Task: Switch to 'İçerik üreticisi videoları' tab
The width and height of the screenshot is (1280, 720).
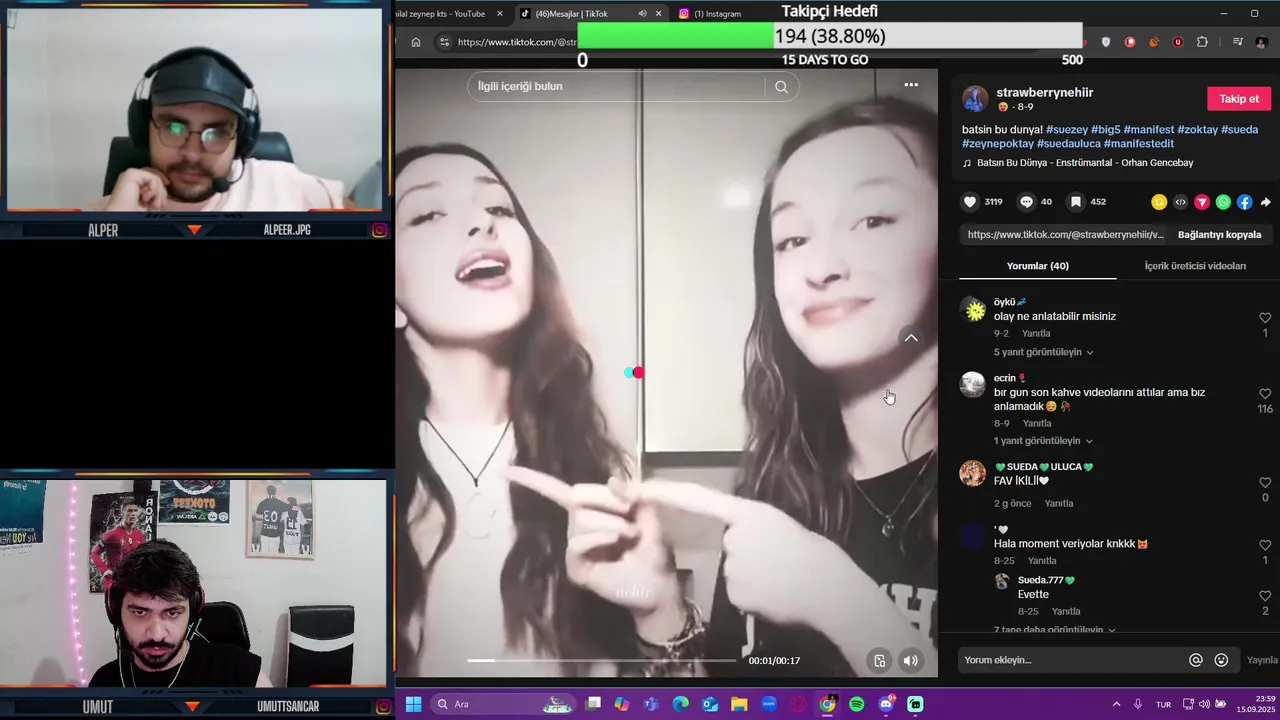Action: click(x=1195, y=266)
